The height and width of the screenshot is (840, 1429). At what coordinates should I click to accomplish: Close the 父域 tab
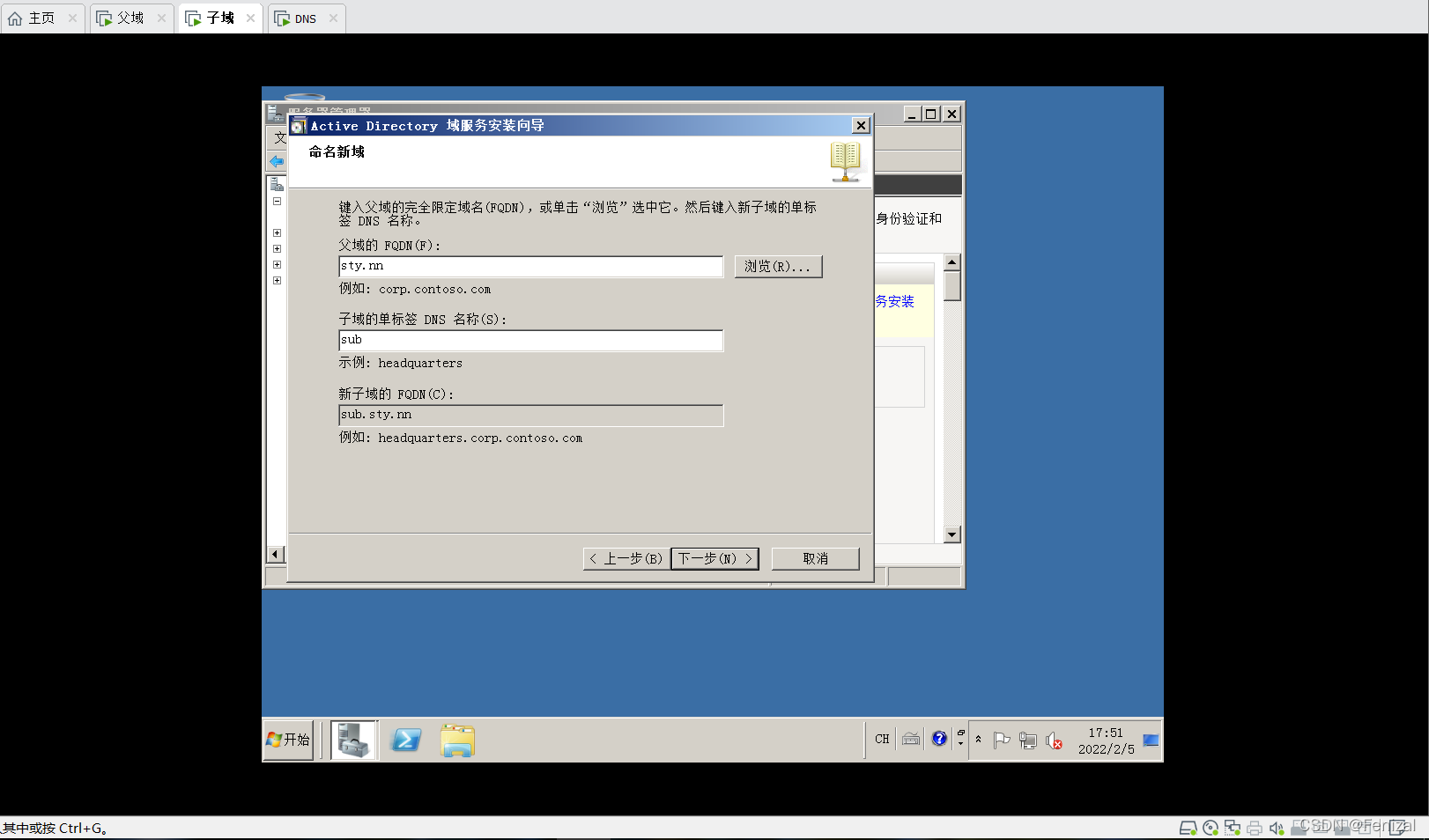click(x=161, y=18)
